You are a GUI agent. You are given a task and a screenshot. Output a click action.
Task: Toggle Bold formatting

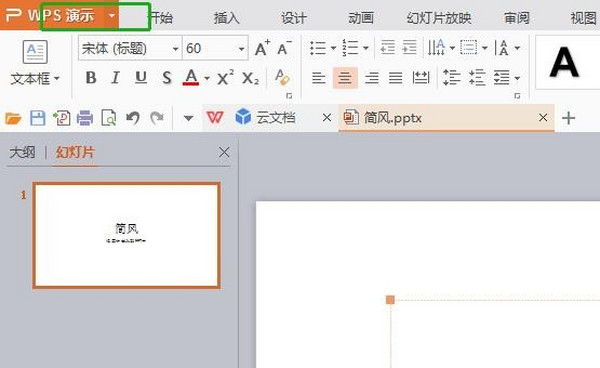[x=91, y=78]
